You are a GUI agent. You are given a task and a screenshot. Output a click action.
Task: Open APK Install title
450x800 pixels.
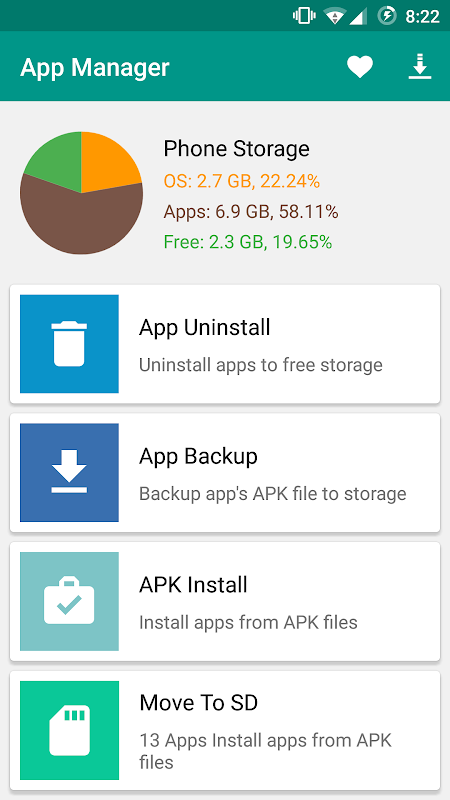[193, 585]
